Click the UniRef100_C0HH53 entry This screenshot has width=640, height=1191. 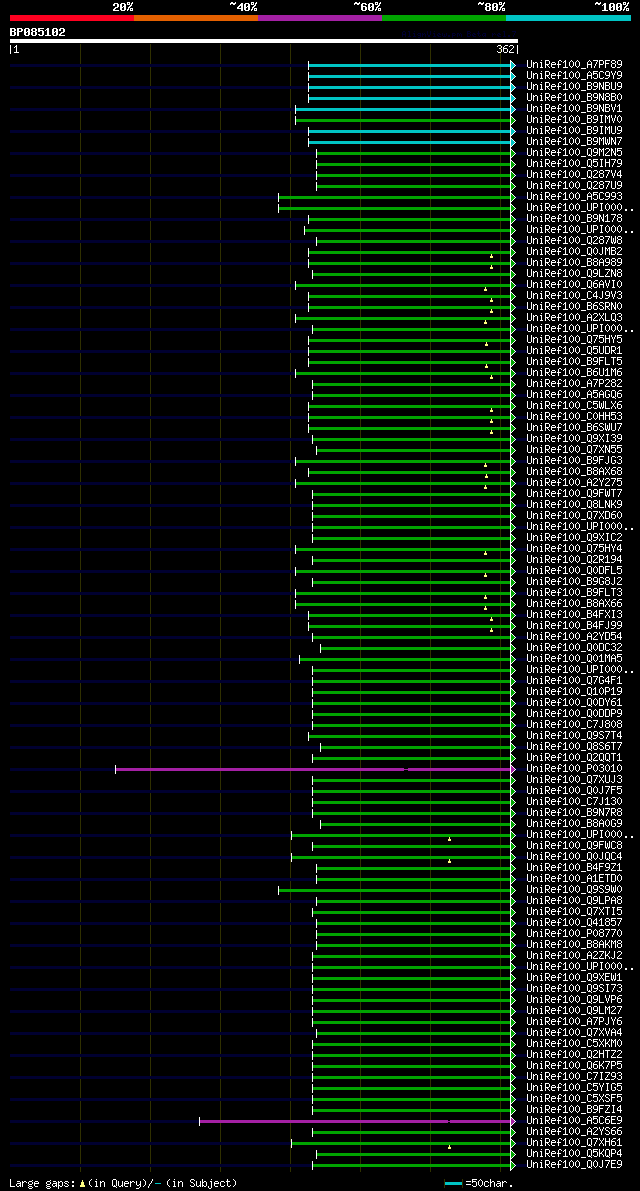tap(574, 417)
